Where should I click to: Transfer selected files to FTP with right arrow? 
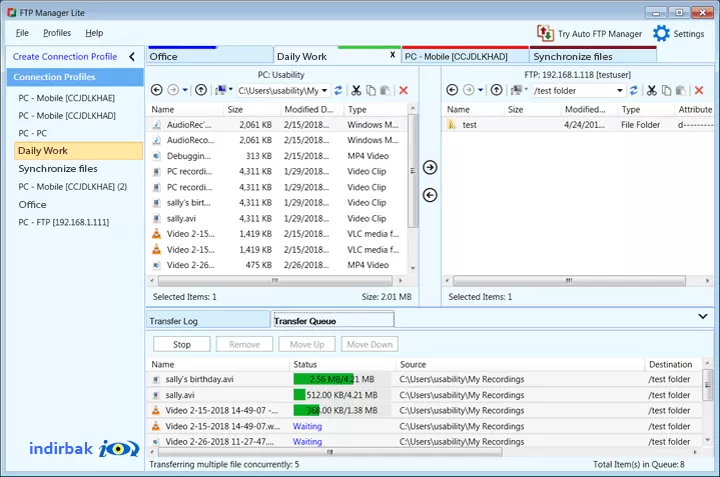coord(430,168)
